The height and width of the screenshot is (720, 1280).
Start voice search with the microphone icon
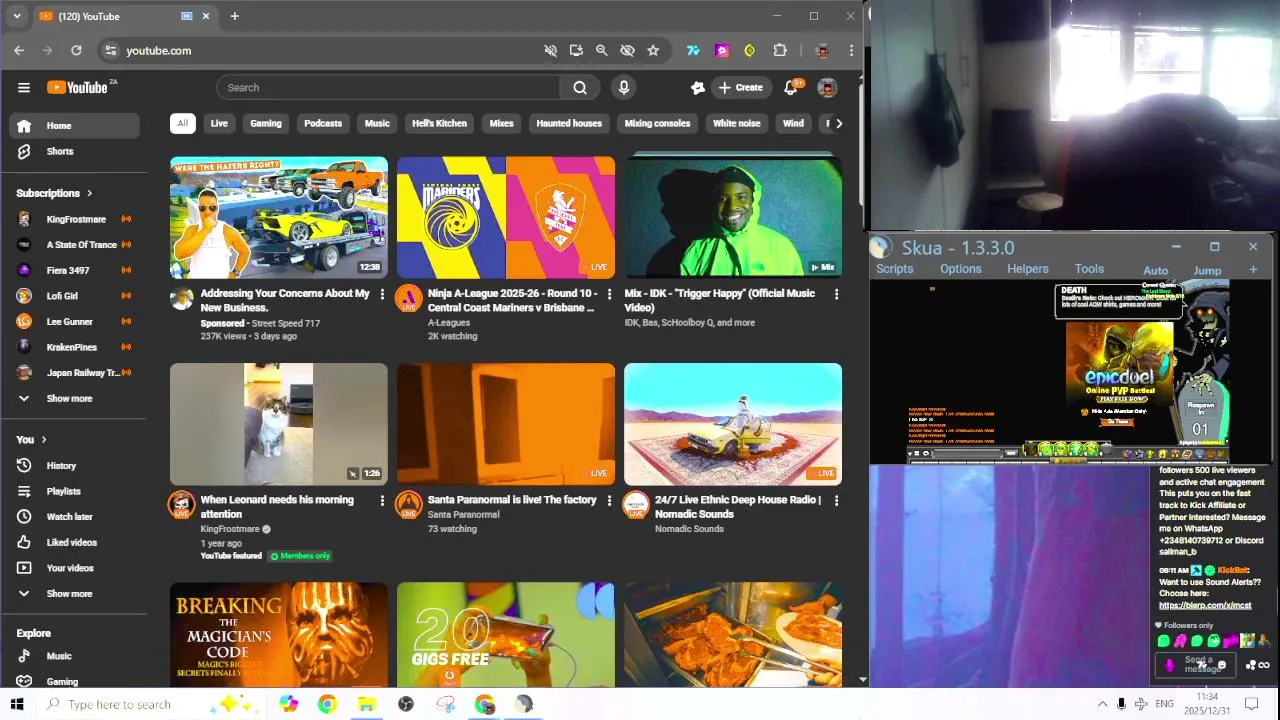tap(624, 87)
